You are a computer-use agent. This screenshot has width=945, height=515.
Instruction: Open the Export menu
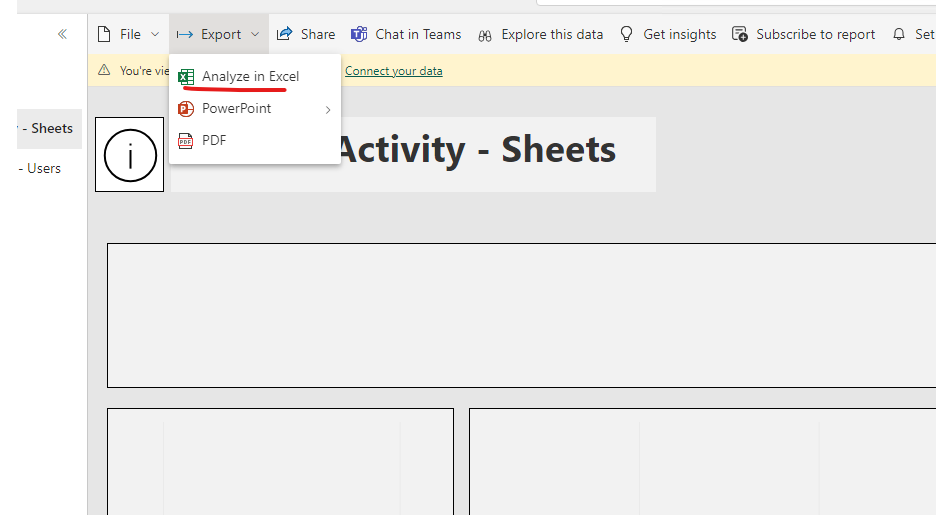(x=219, y=34)
